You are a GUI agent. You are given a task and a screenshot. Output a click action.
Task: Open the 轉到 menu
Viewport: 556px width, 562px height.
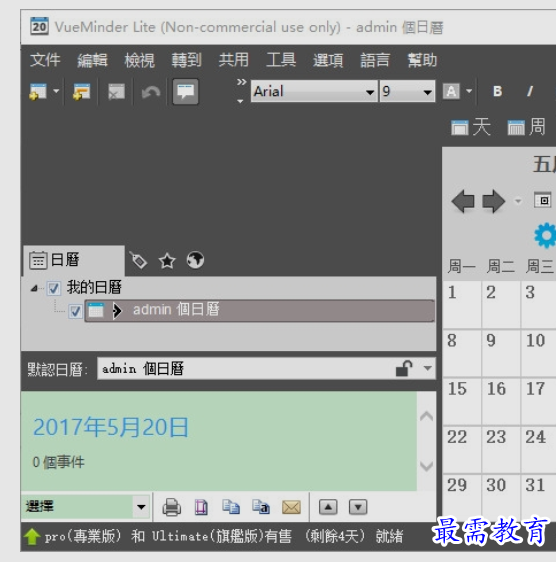click(x=187, y=60)
